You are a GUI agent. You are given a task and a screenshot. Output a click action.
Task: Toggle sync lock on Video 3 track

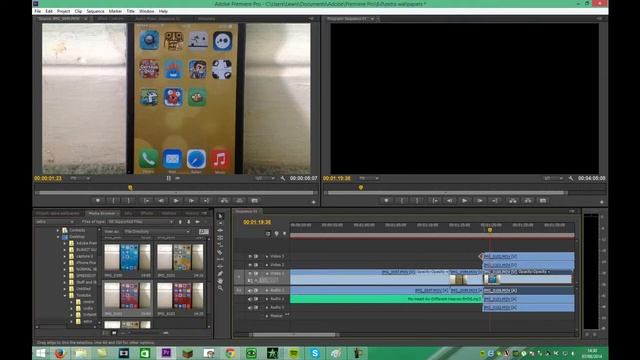coord(256,256)
